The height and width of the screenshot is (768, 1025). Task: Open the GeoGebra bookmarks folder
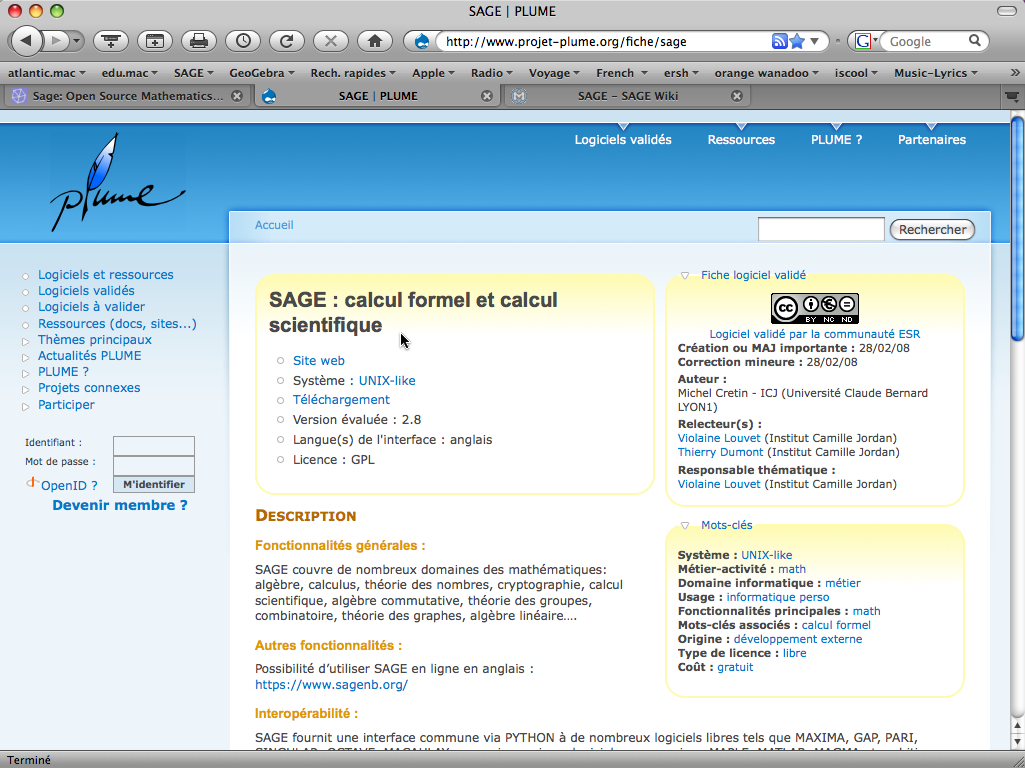click(261, 73)
